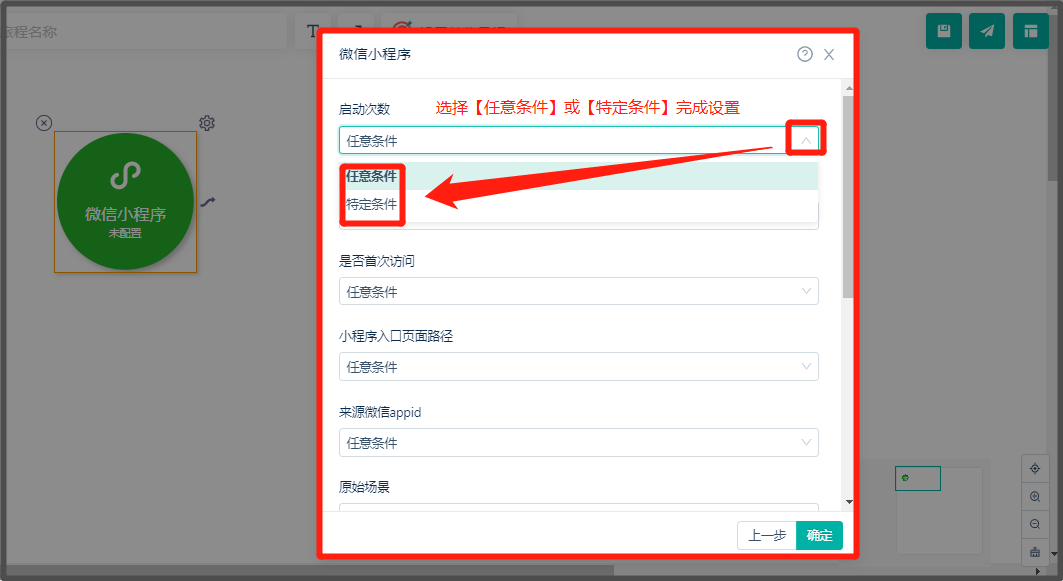Screen dimensions: 1063x581
Task: Click the minimap viewport thumbnail
Action: [x=918, y=479]
